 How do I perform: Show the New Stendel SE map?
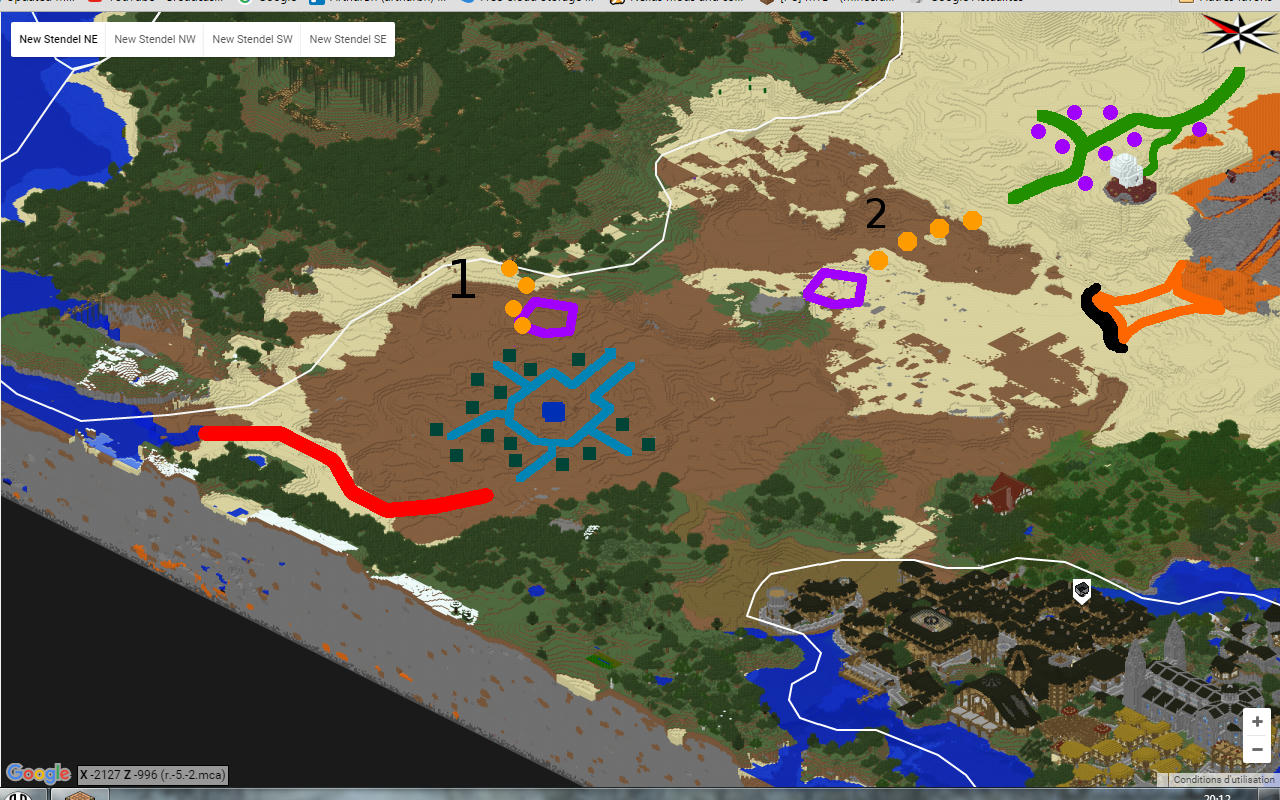[347, 40]
